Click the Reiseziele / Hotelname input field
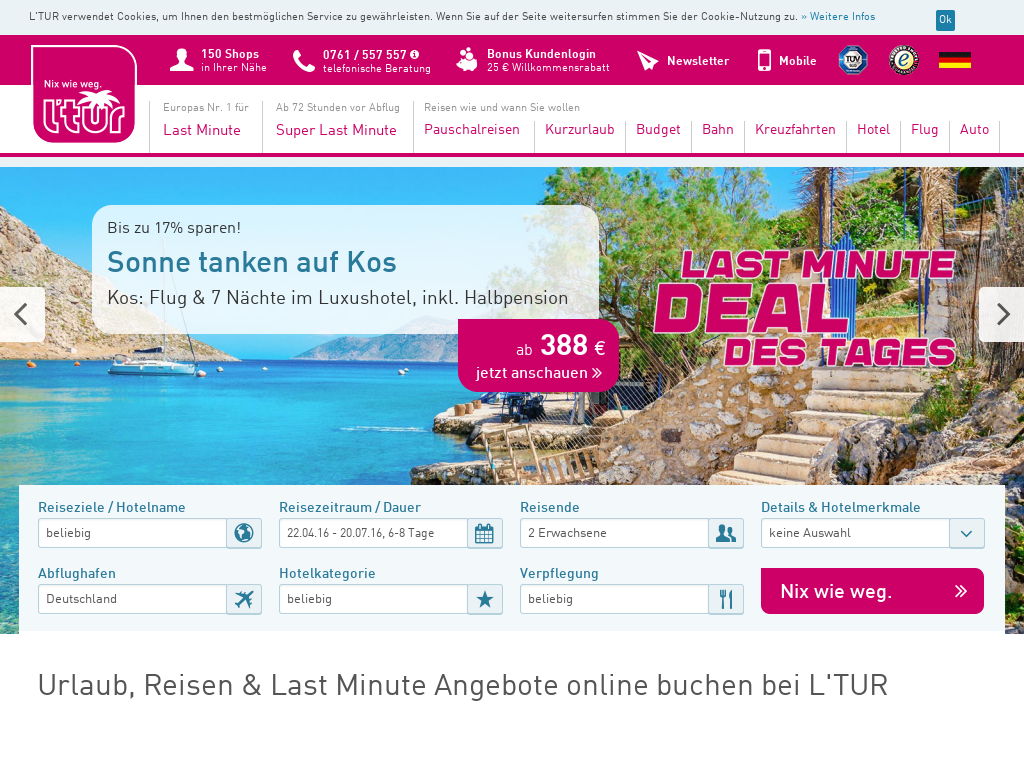This screenshot has height=768, width=1024. pos(133,533)
